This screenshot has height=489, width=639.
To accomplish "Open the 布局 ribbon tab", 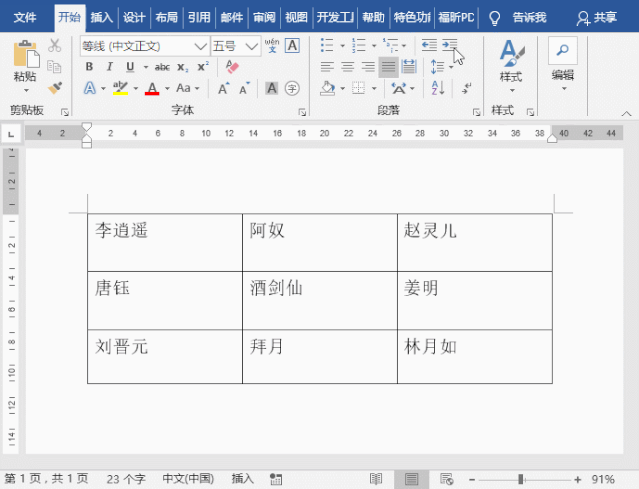I will click(167, 17).
